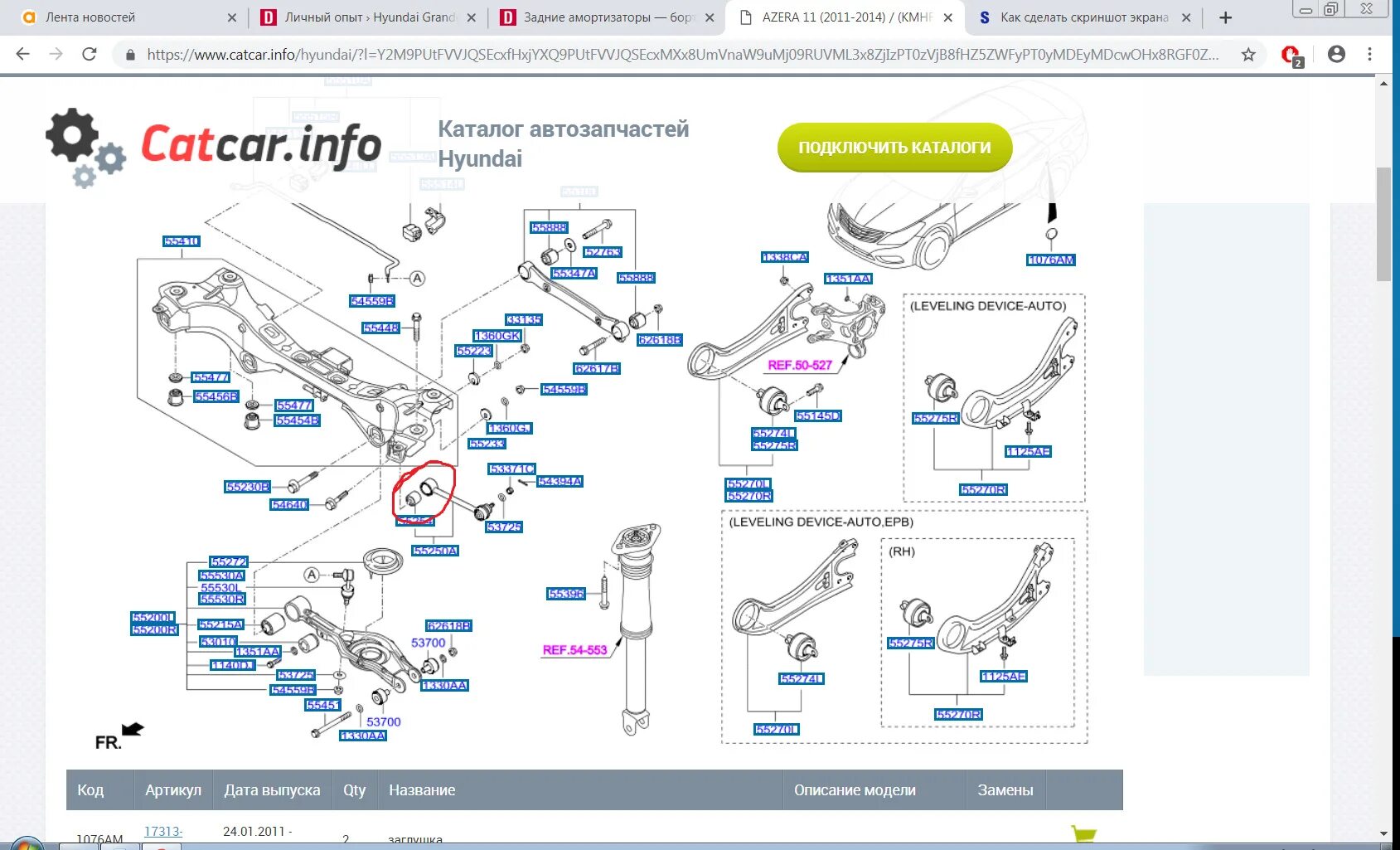Select part label 54394A on diagram

click(560, 481)
